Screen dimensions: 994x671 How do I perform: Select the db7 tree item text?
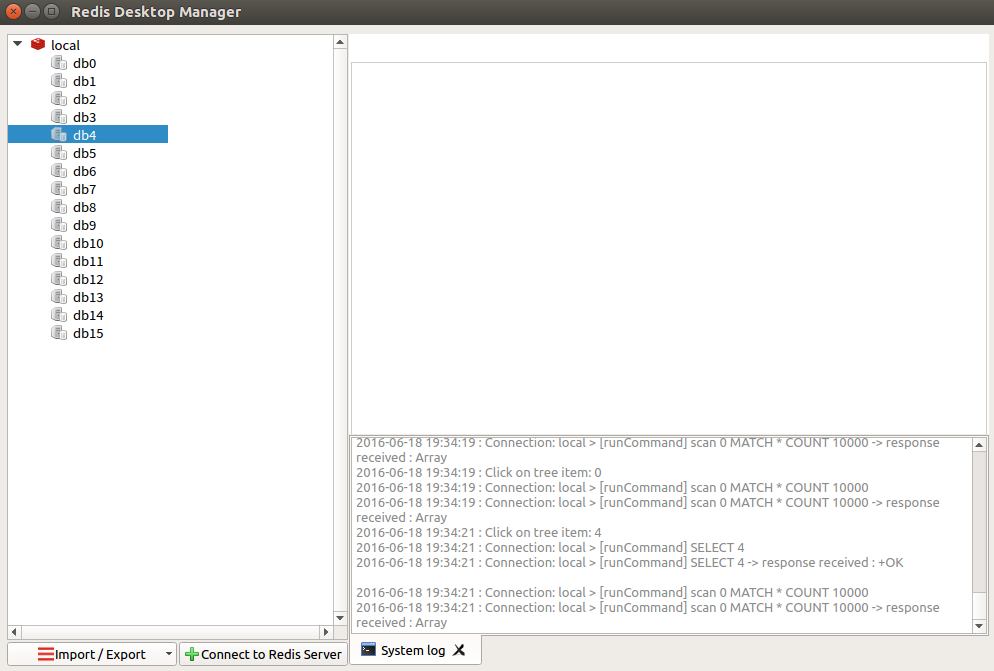84,190
